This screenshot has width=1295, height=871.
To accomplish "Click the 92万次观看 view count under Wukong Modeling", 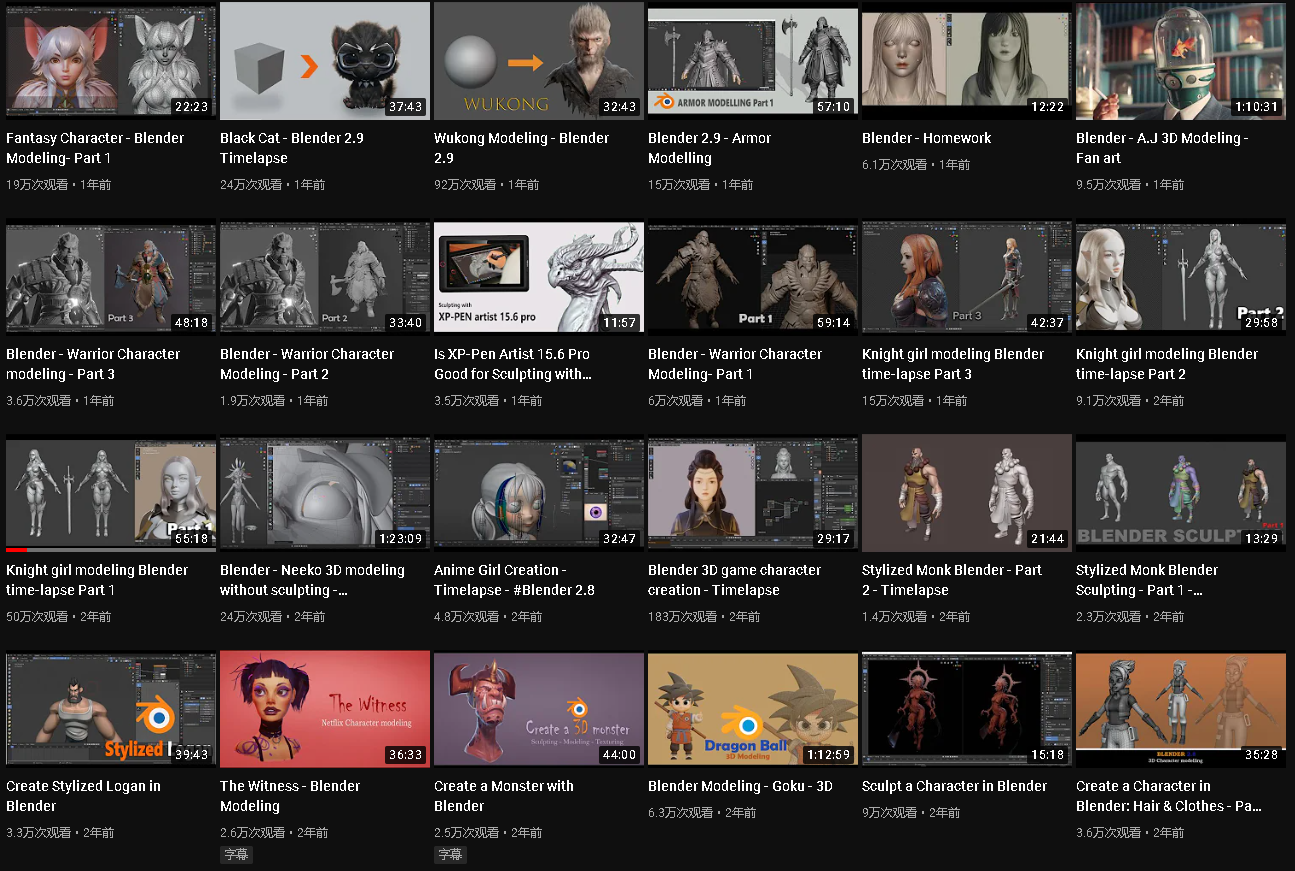I will (465, 185).
